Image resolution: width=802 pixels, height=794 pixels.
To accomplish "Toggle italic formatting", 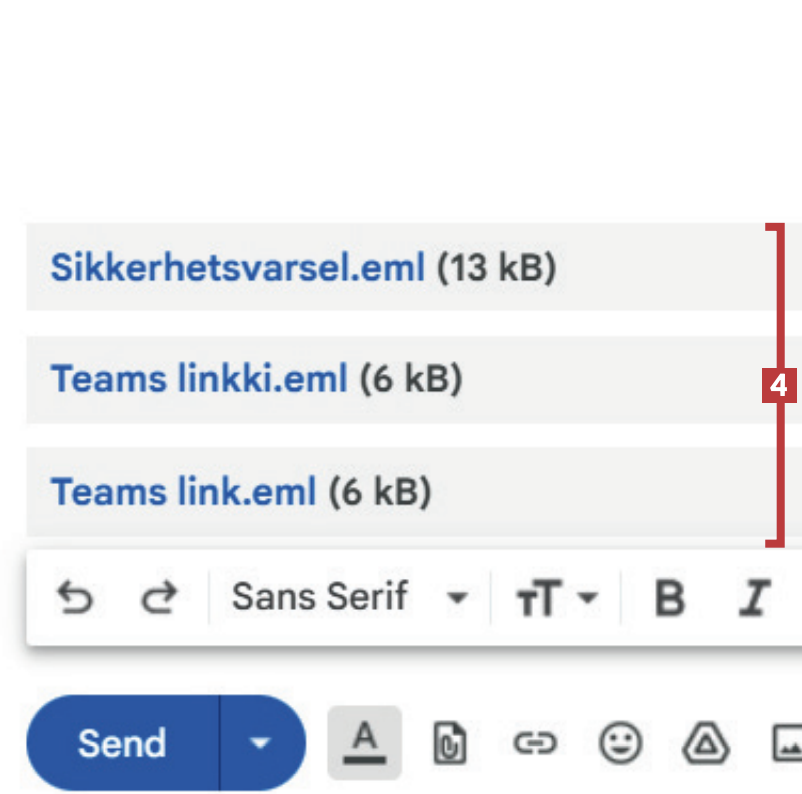I will [754, 598].
